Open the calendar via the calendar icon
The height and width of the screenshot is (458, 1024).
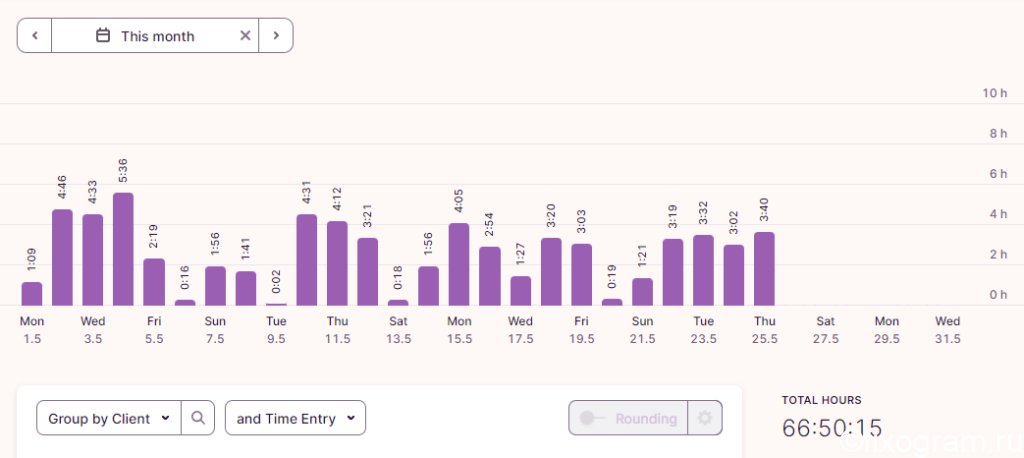103,35
